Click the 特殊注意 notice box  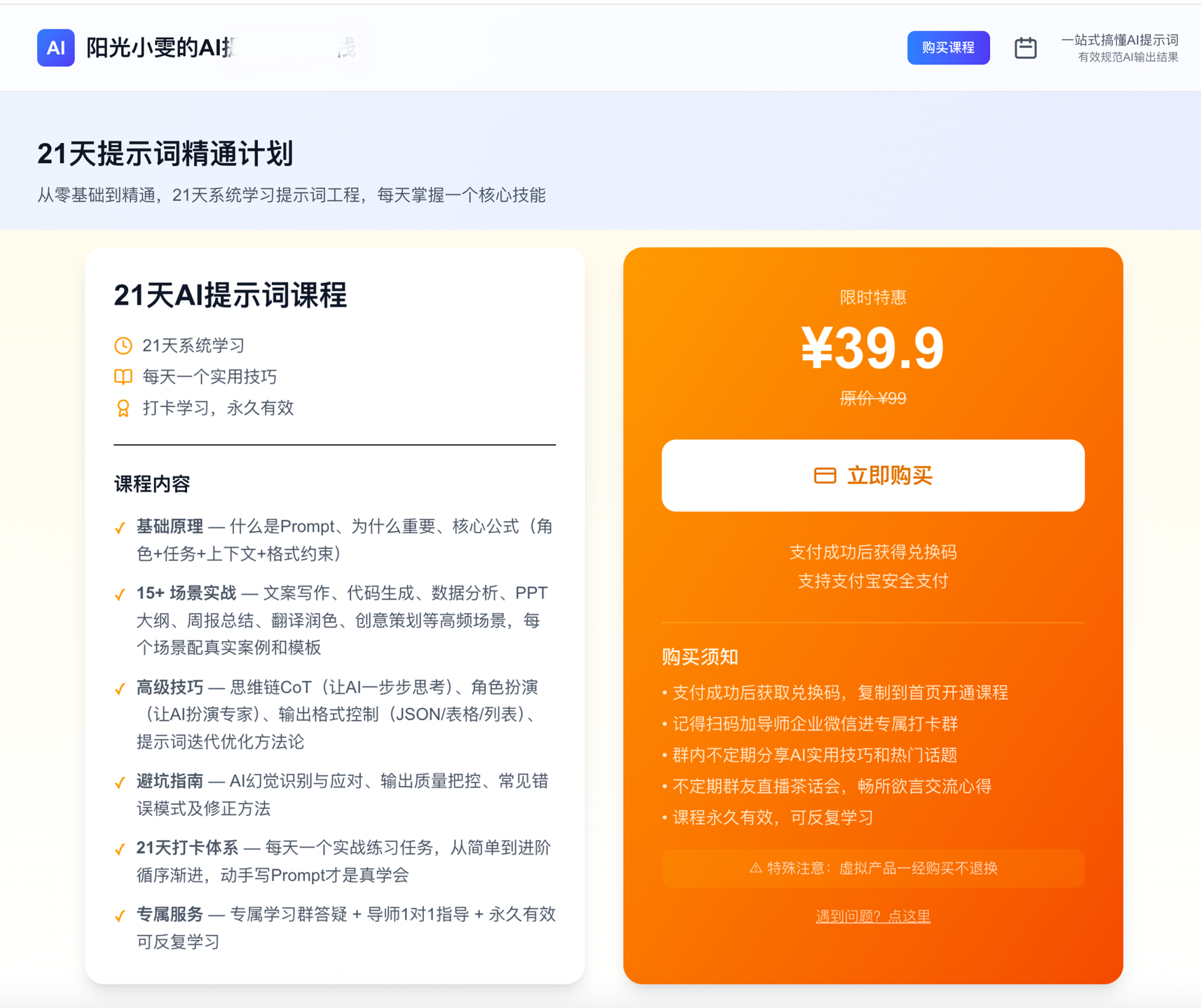(872, 868)
